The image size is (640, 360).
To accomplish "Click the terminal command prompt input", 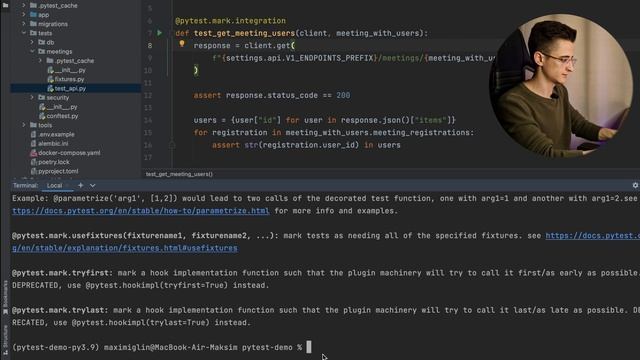I will [309, 347].
